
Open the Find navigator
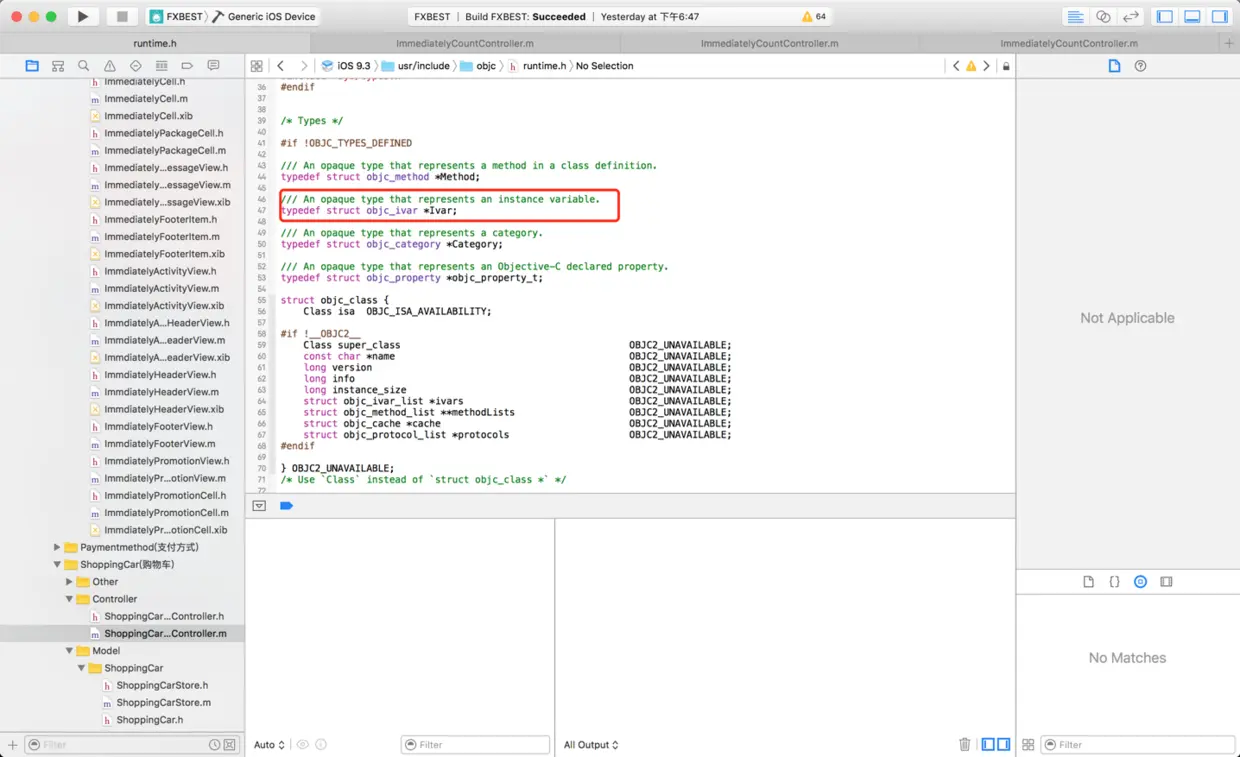(84, 66)
